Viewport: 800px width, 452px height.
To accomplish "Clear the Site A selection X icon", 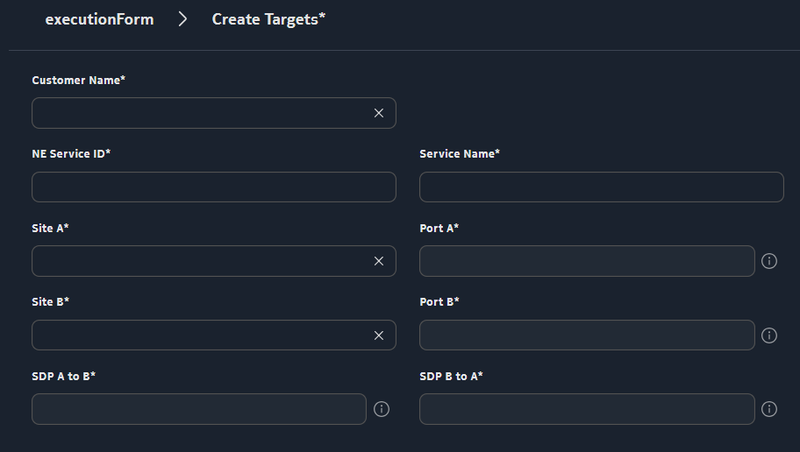I will (x=379, y=261).
